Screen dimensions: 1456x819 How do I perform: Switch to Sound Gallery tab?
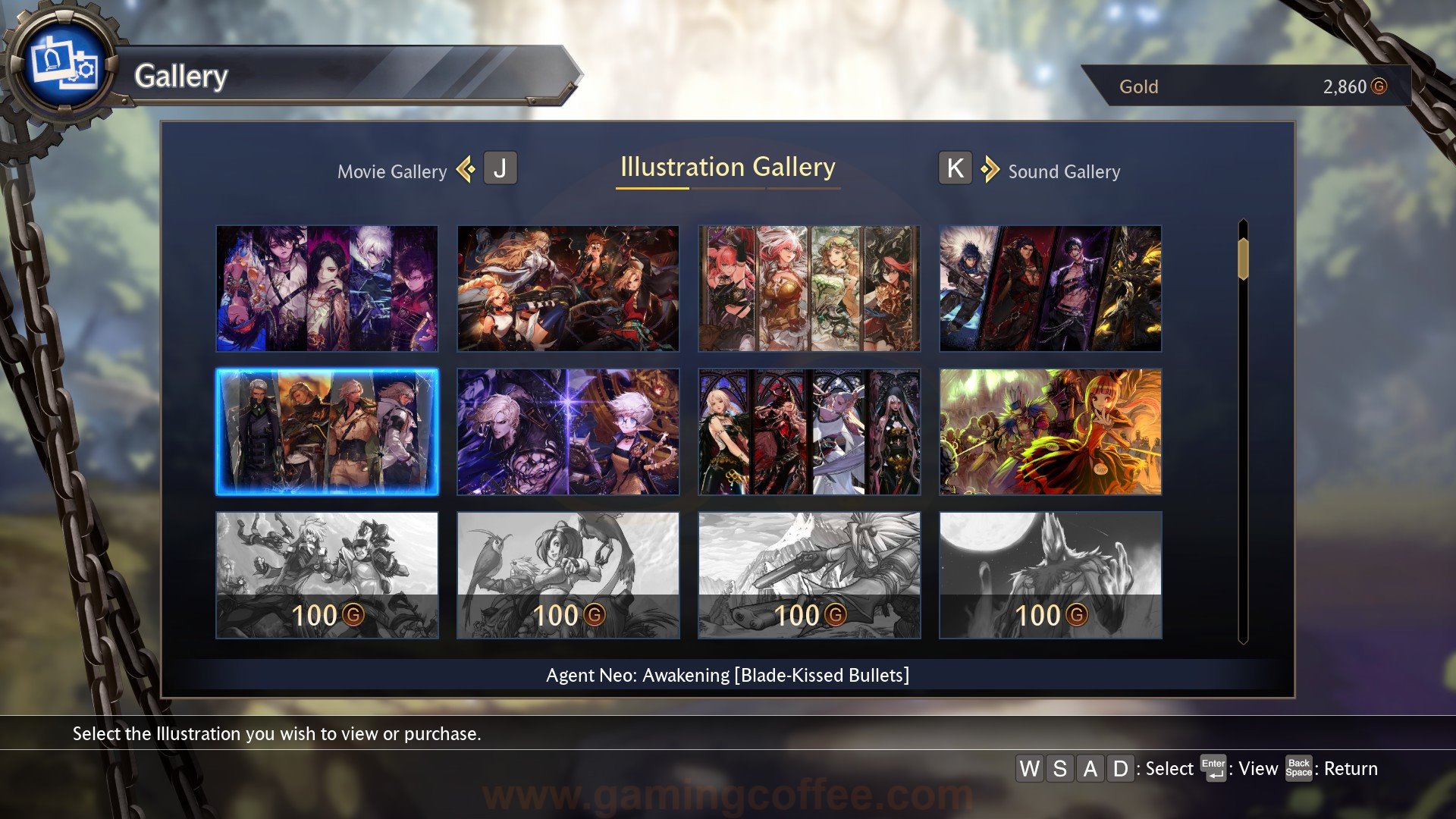(1064, 171)
